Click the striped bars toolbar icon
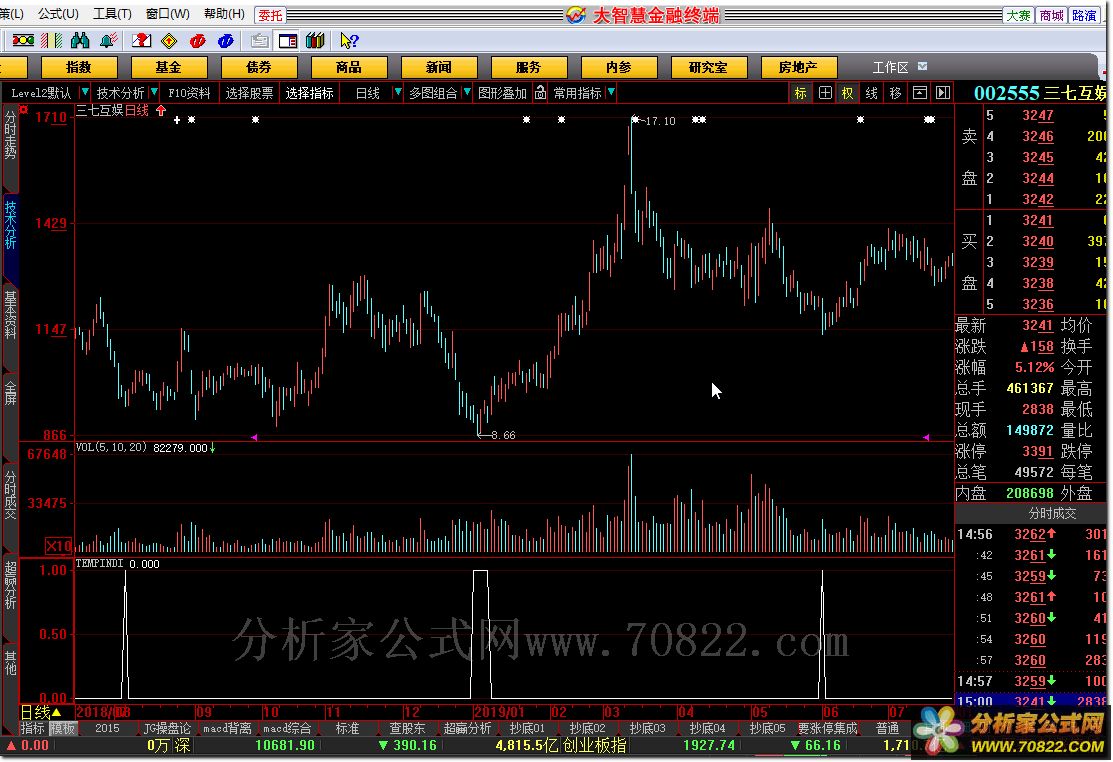Screen dimensions: 1113x762 (51, 40)
